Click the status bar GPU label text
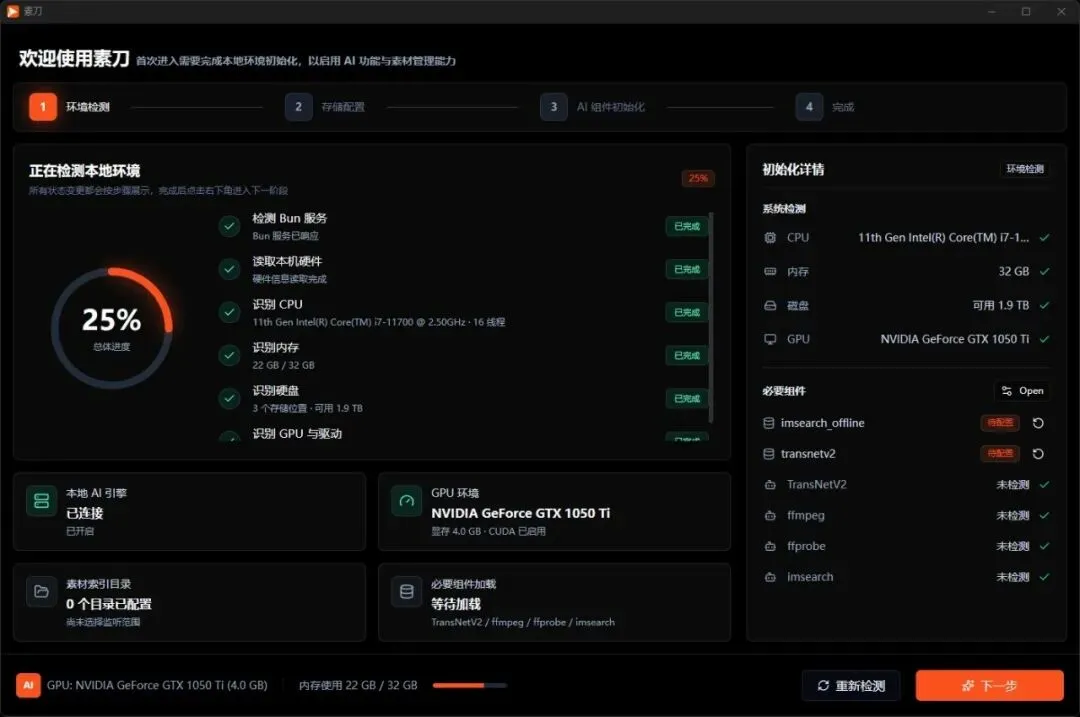1080x717 pixels. point(157,685)
